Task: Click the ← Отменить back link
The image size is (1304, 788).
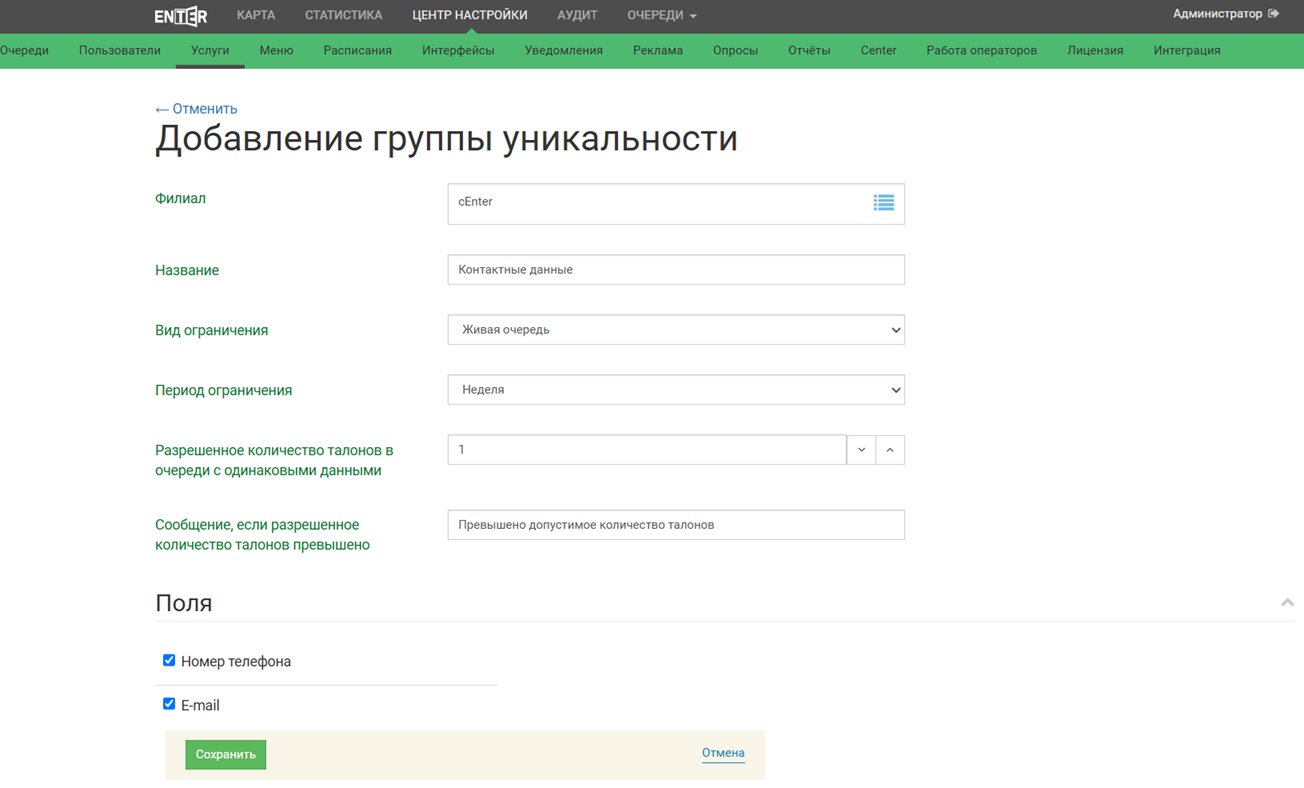Action: (x=196, y=109)
